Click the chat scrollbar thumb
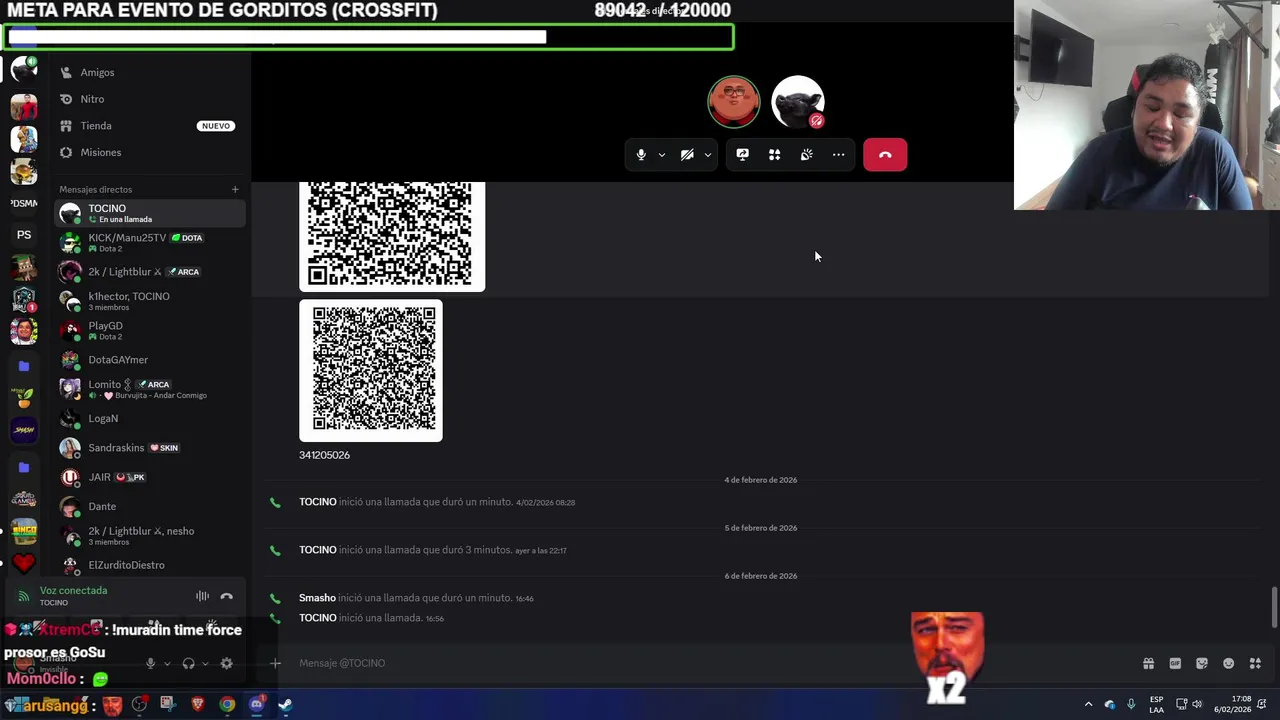This screenshot has width=1280, height=720. (x=1274, y=607)
